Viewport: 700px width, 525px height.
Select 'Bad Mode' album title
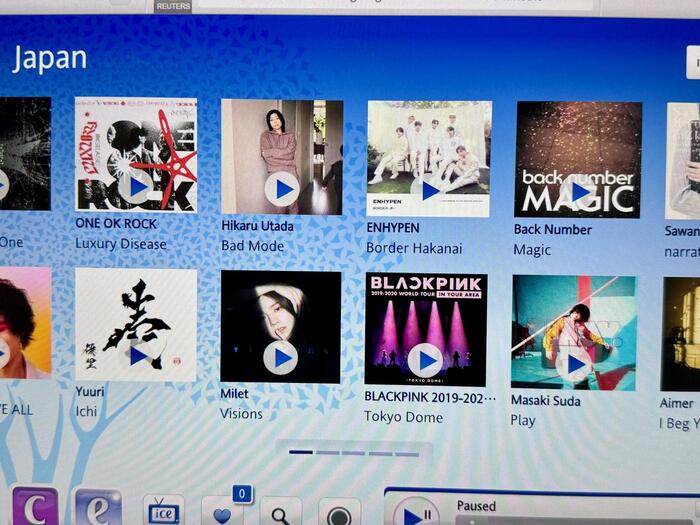[x=253, y=246]
